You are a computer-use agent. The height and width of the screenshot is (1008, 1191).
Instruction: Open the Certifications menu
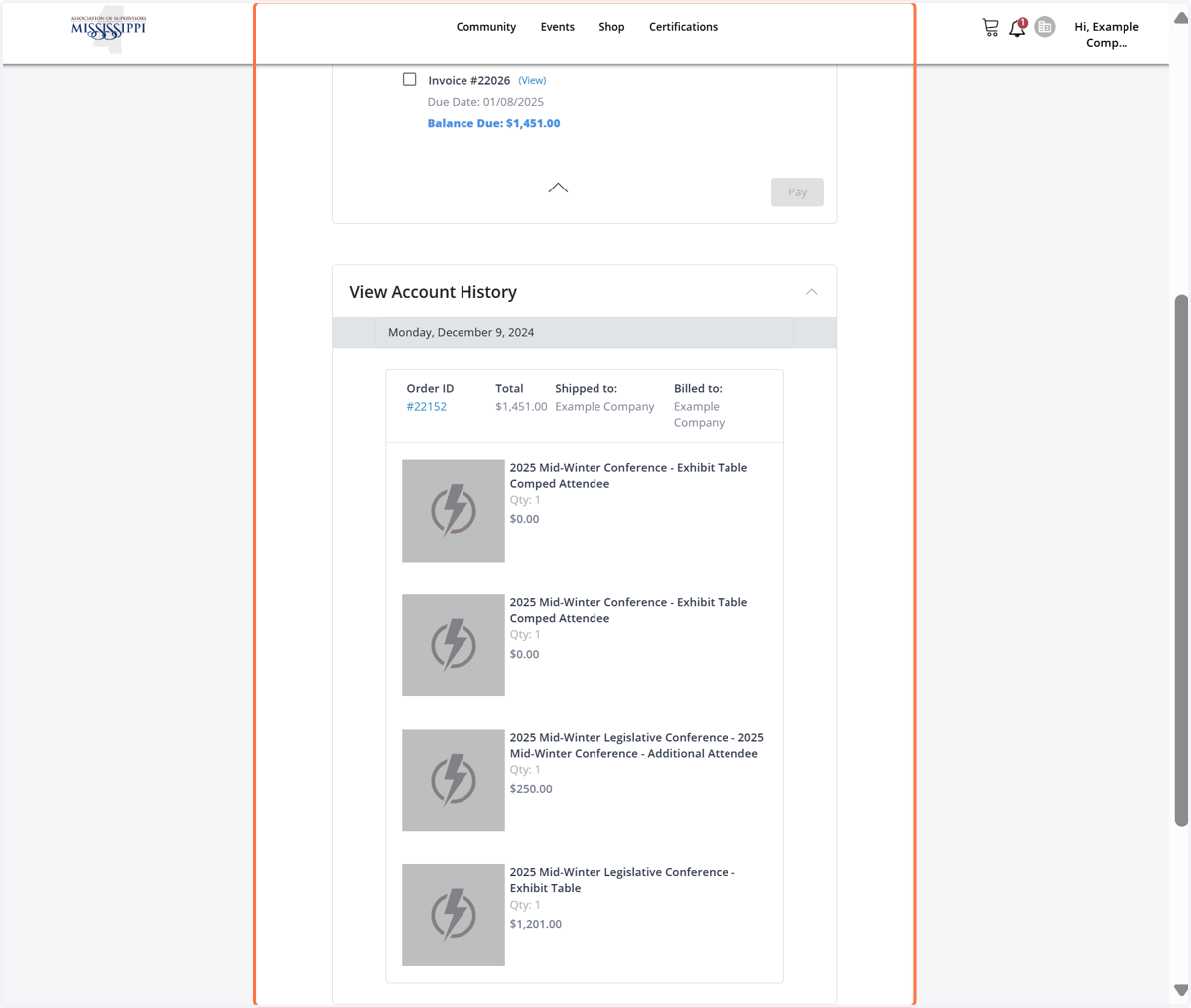tap(683, 27)
